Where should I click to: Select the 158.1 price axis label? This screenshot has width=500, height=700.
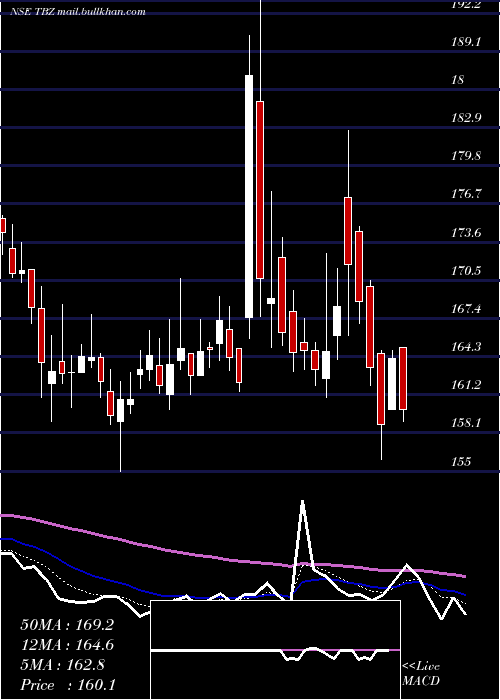(x=466, y=422)
